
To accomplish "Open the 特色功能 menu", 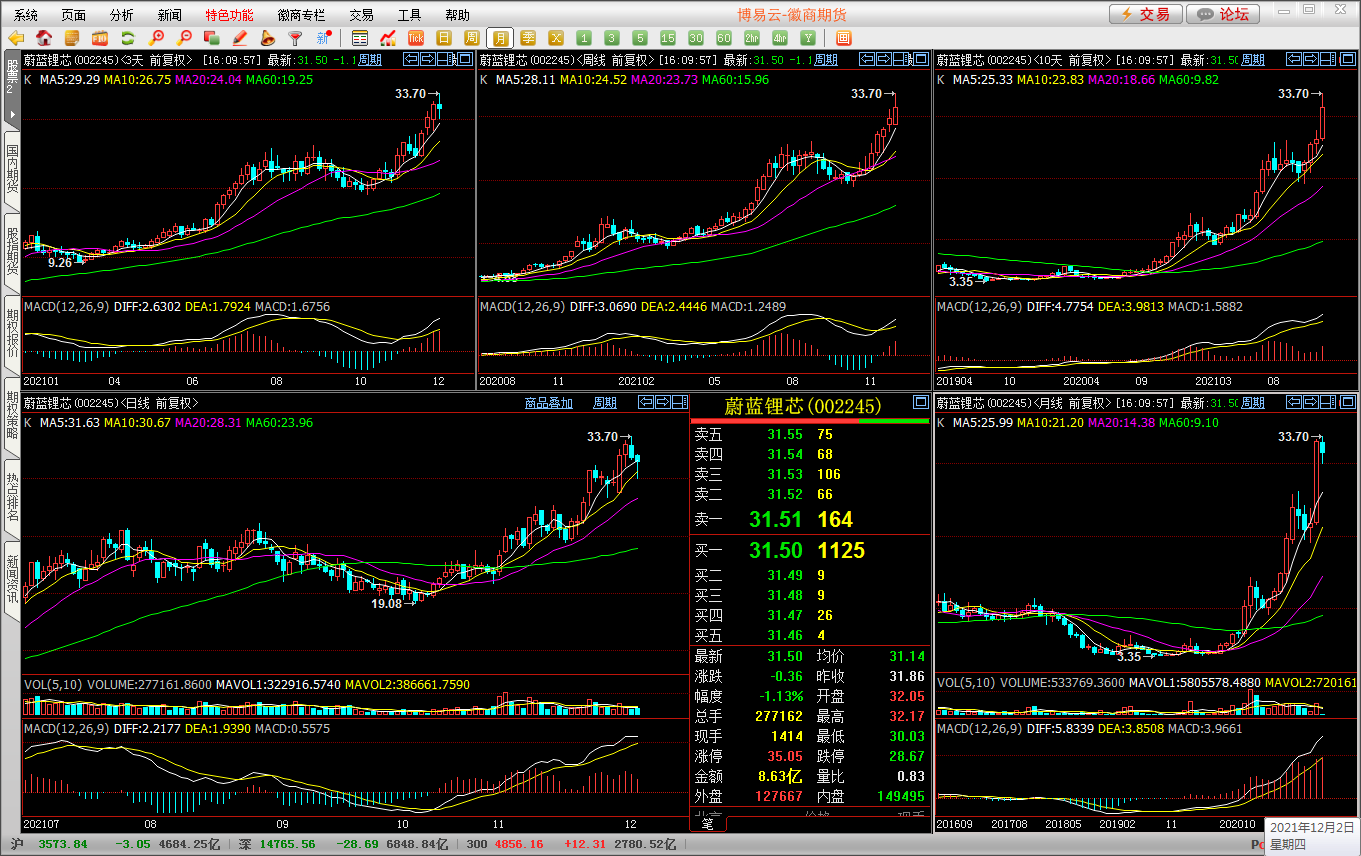I will (x=229, y=15).
